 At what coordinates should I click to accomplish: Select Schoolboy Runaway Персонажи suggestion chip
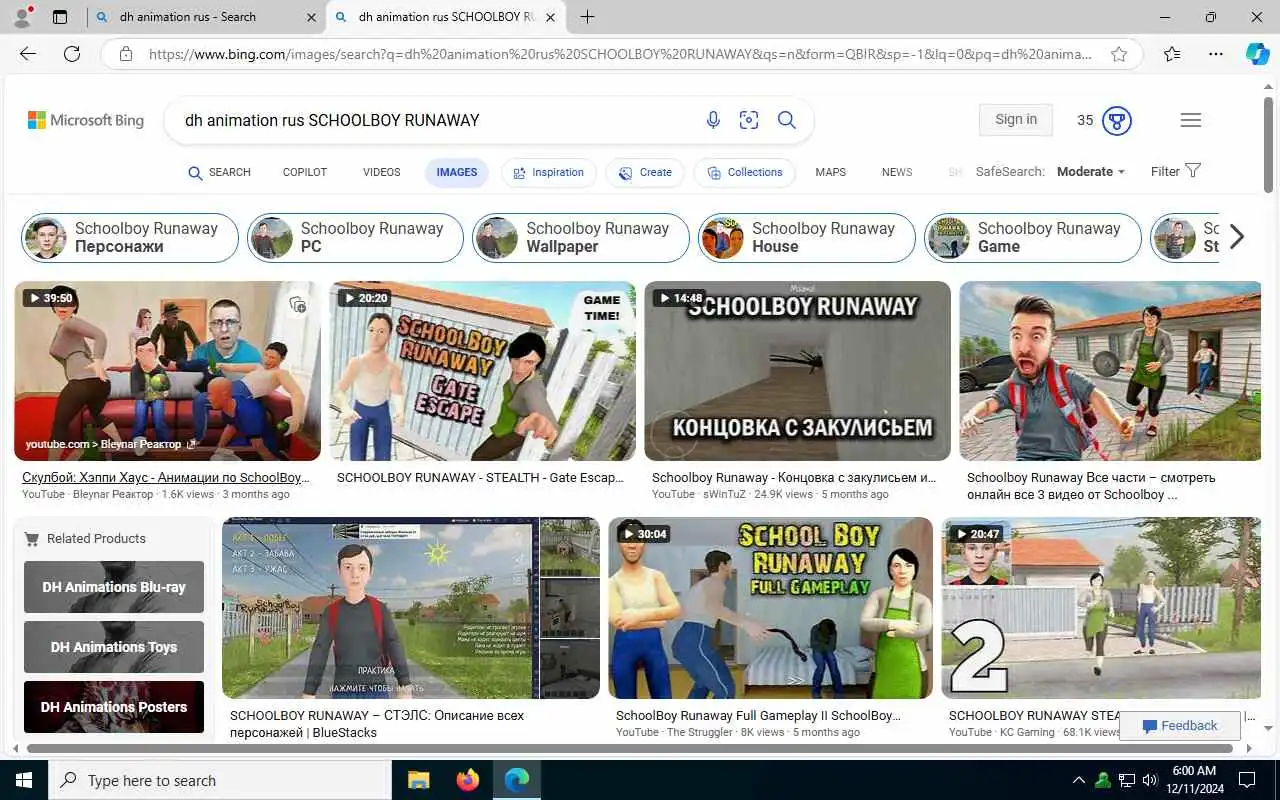pos(130,238)
